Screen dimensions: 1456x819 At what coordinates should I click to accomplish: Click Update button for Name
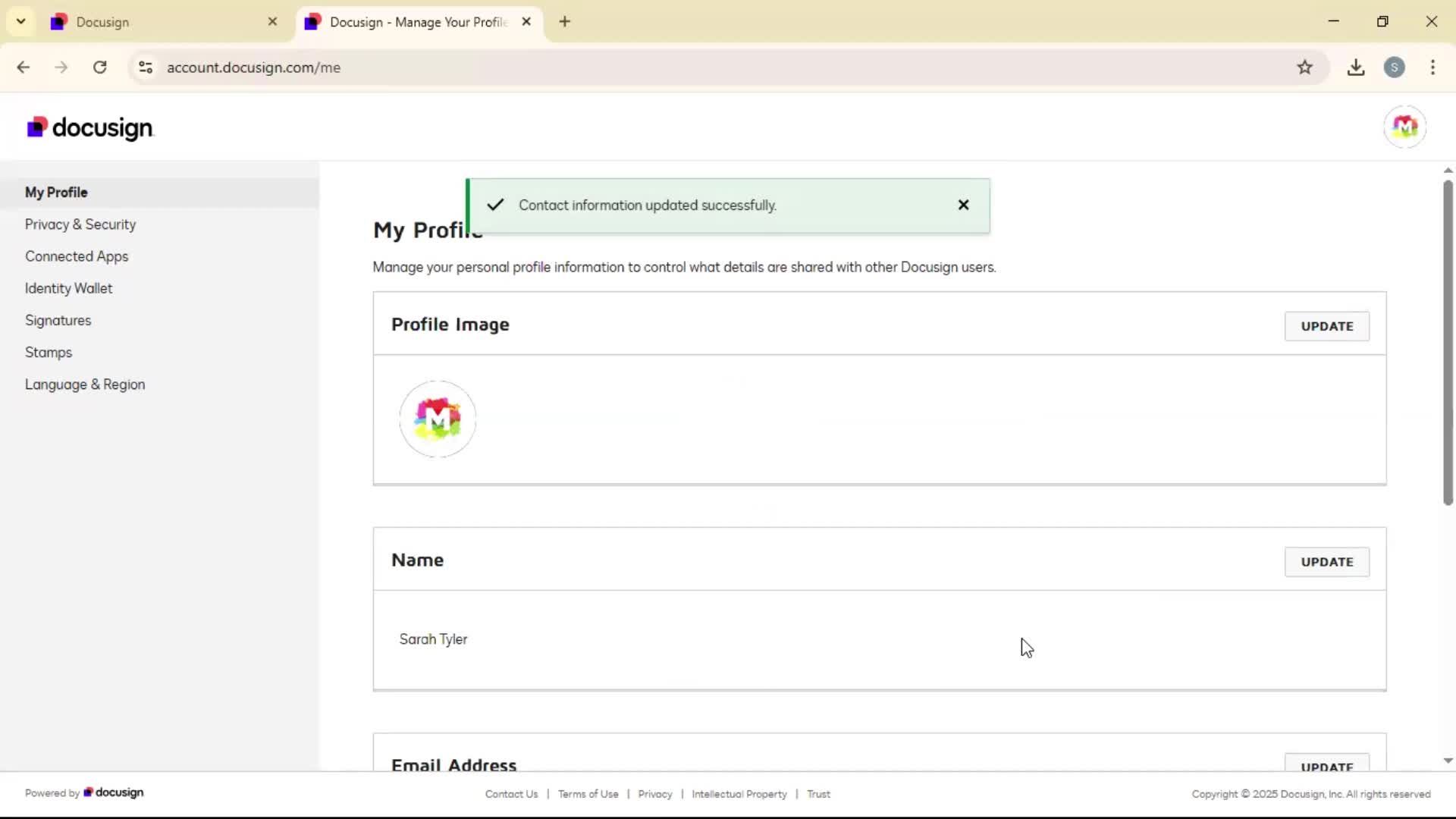point(1327,562)
